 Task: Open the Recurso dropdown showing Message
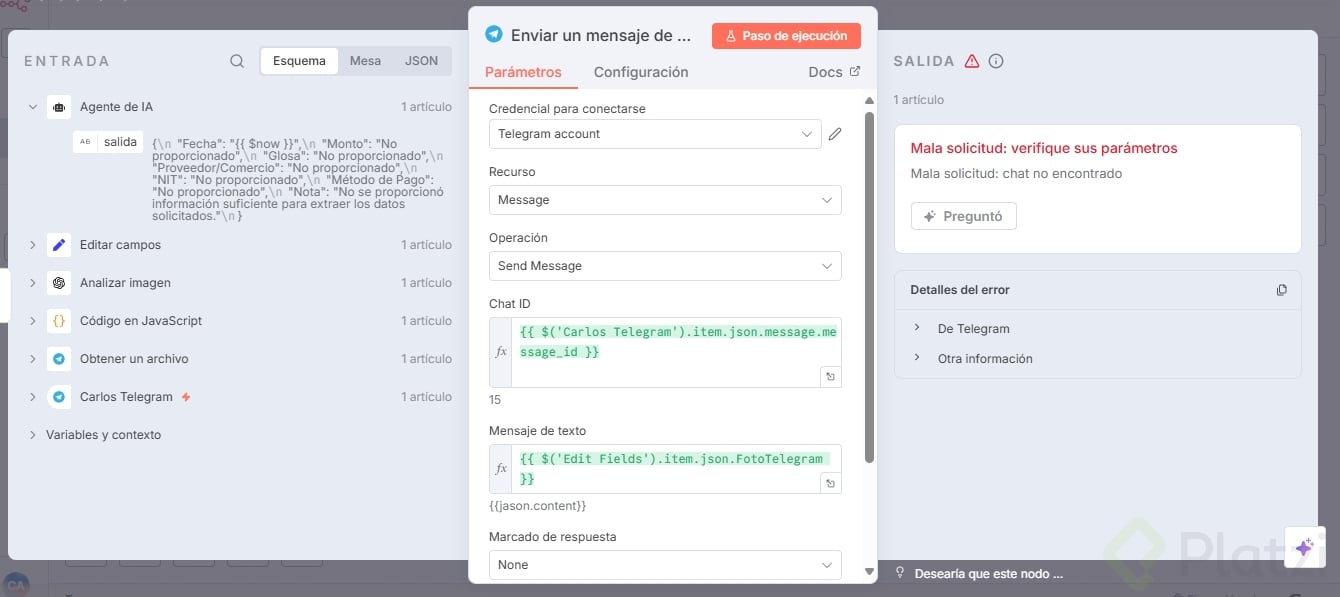(664, 200)
